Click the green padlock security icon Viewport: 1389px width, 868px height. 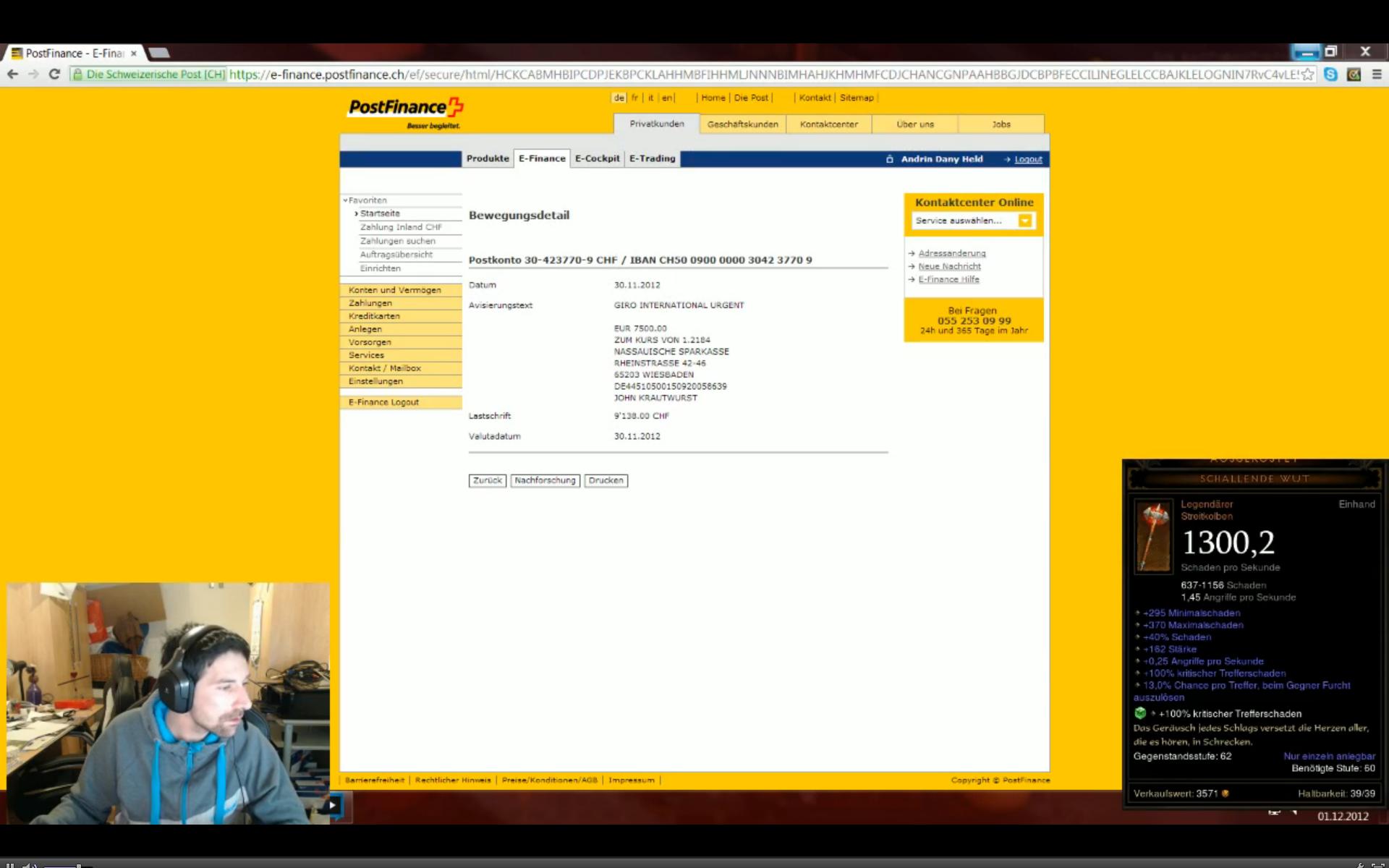click(78, 74)
